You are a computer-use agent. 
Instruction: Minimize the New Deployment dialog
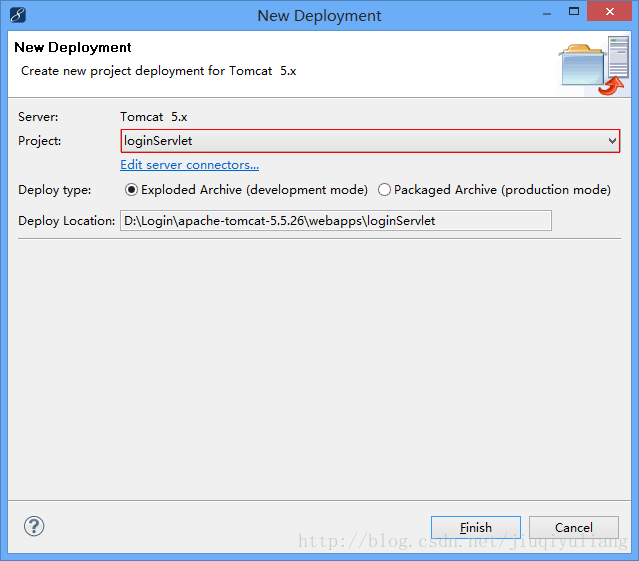(547, 14)
